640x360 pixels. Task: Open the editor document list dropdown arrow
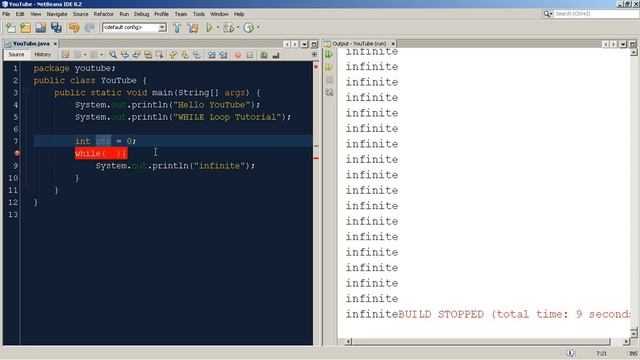click(x=304, y=44)
